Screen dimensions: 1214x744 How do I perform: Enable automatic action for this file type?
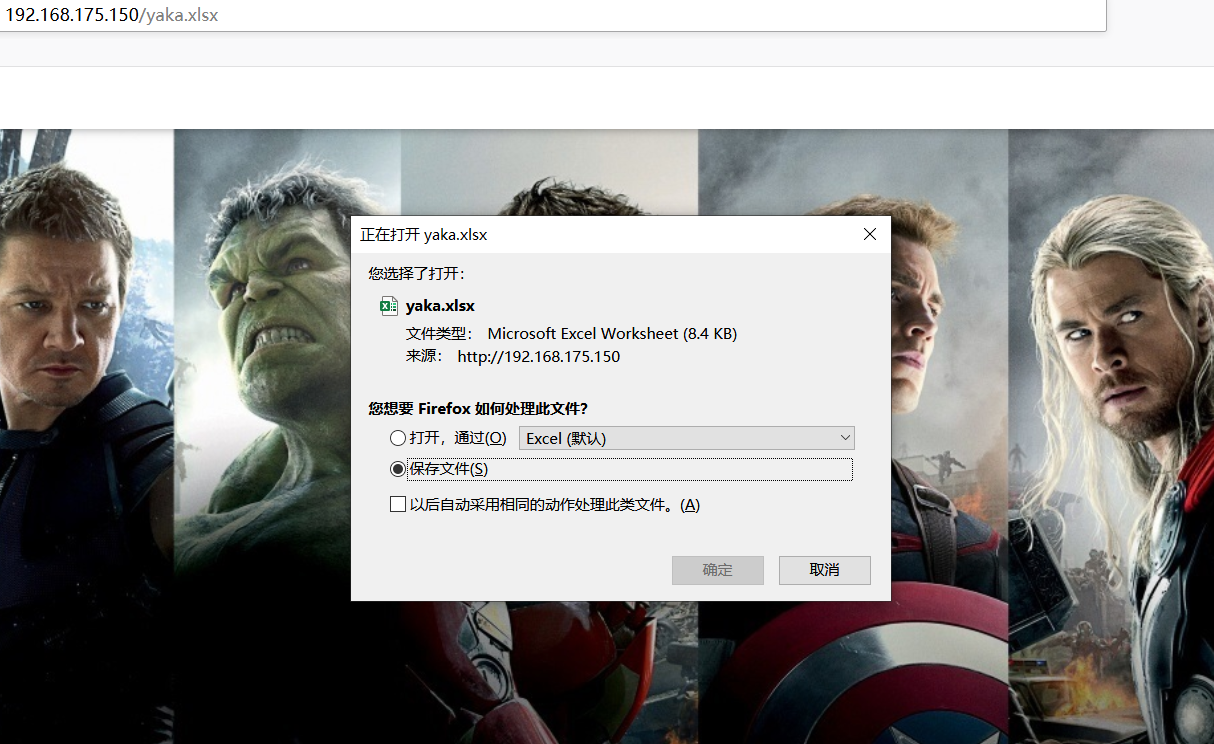(398, 505)
